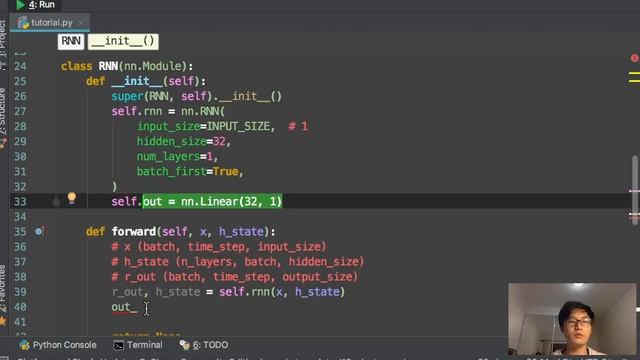Click the light bulb intention icon on line 33
Screen dimensions: 640x360
(x=71, y=198)
